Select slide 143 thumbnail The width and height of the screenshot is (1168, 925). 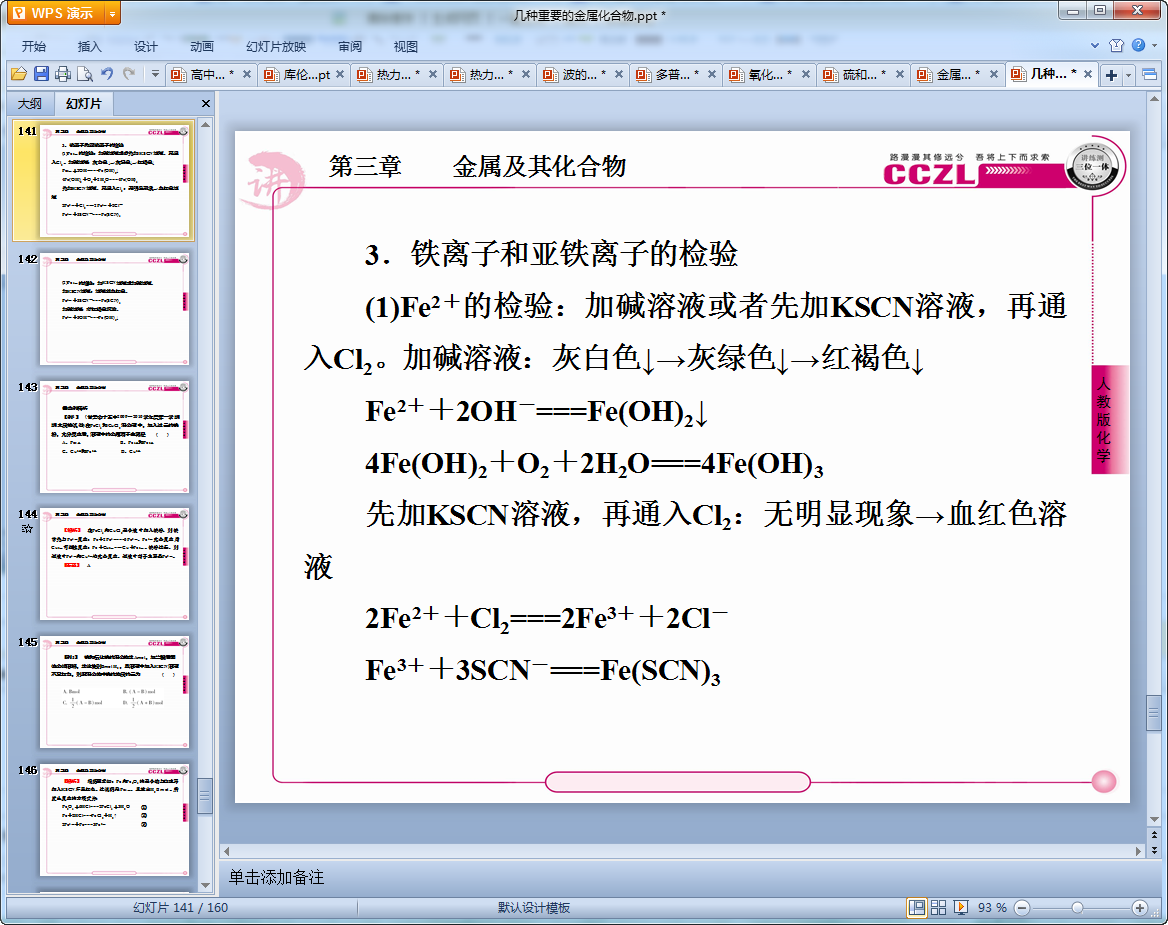pyautogui.click(x=115, y=436)
